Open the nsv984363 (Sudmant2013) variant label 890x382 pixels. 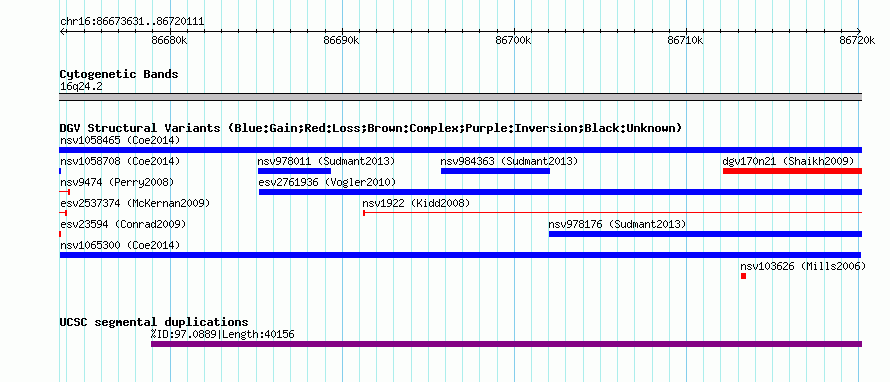(509, 161)
